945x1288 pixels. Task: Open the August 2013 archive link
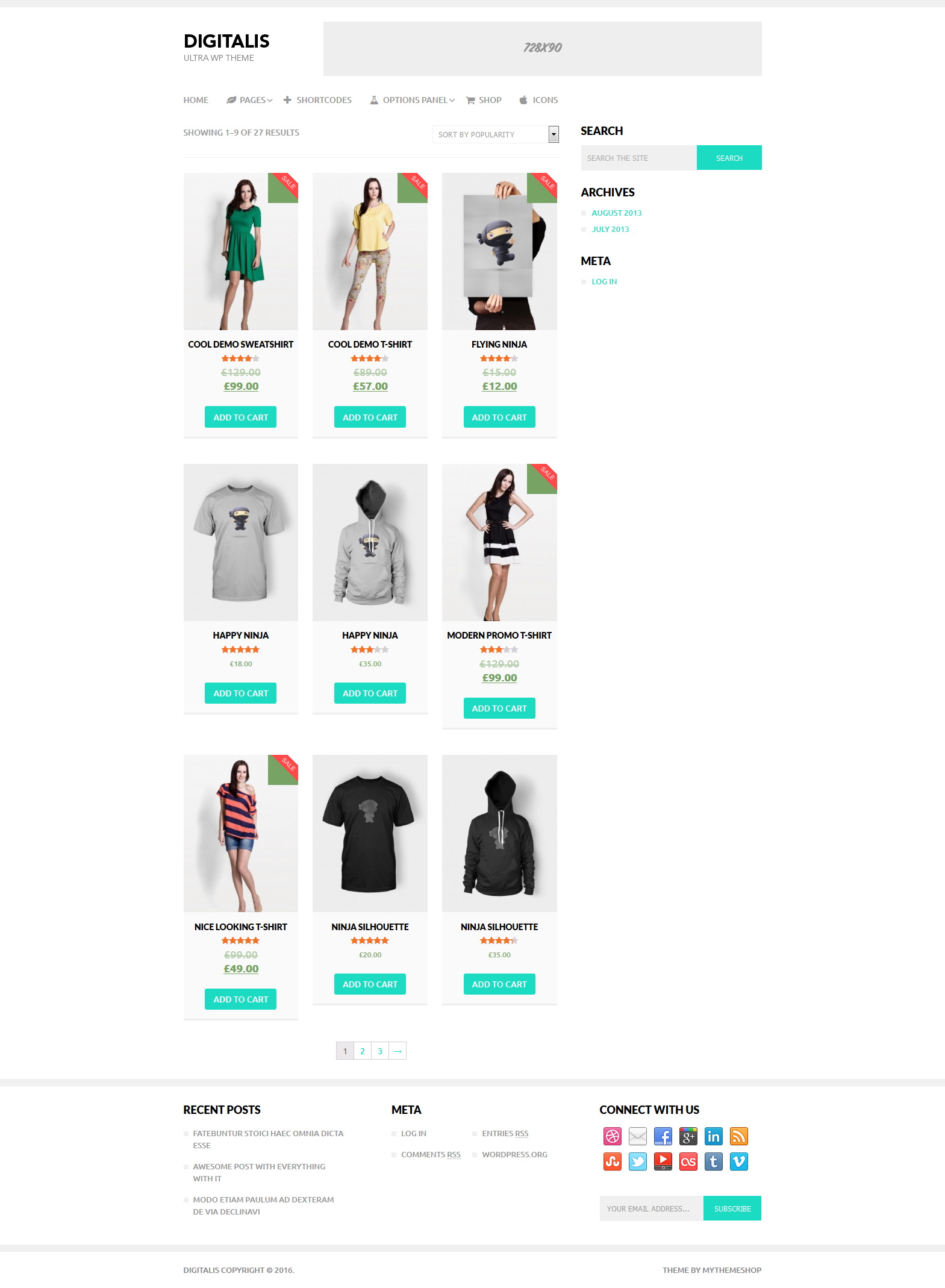[x=616, y=213]
